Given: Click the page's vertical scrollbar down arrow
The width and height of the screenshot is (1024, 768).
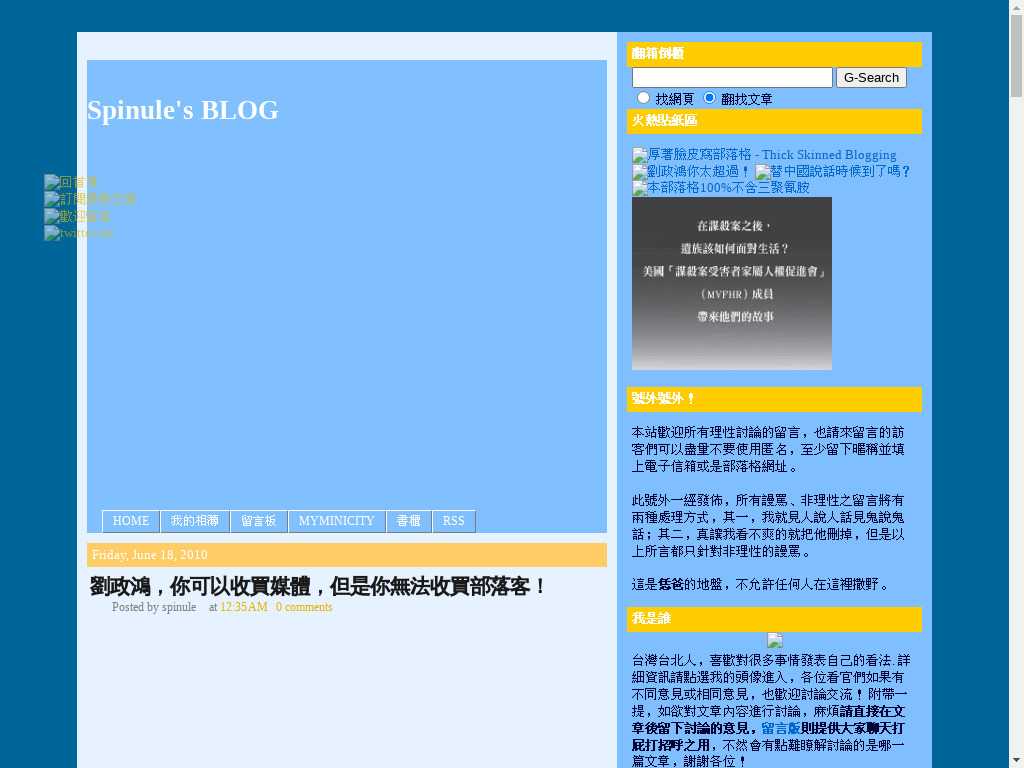Looking at the screenshot, I should (x=1016, y=760).
